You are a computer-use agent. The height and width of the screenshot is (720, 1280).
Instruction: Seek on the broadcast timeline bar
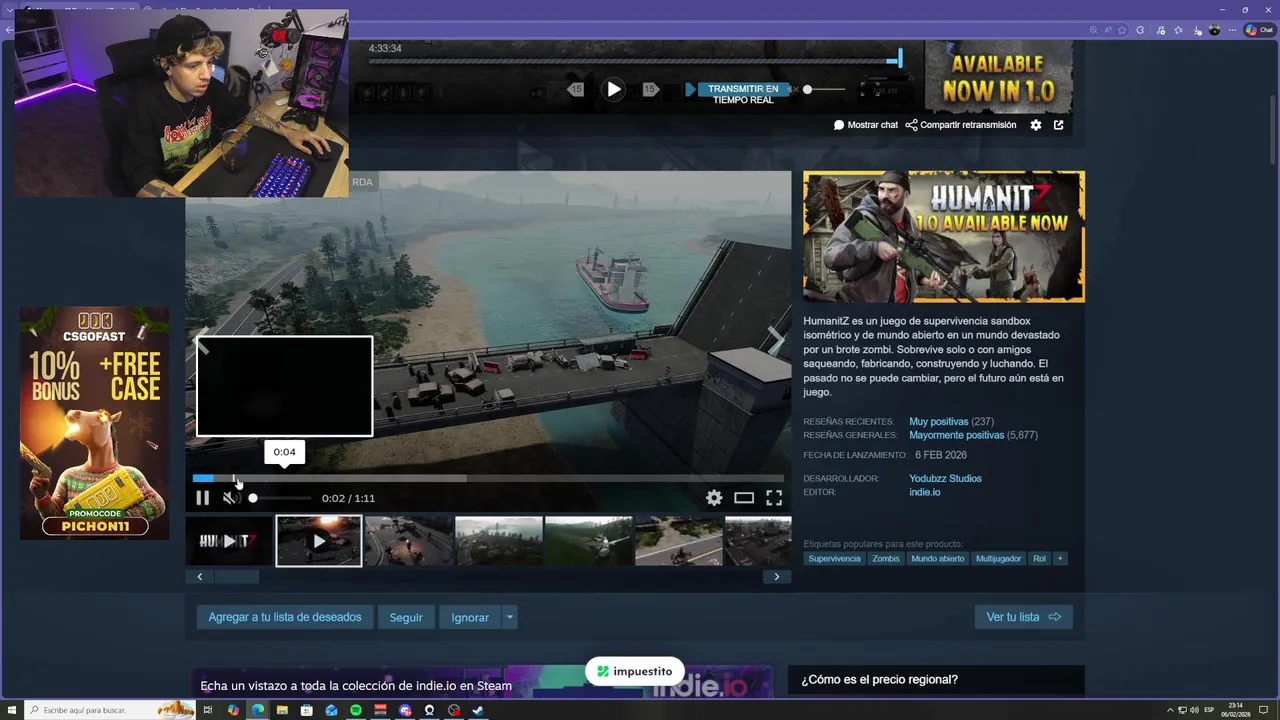point(635,60)
